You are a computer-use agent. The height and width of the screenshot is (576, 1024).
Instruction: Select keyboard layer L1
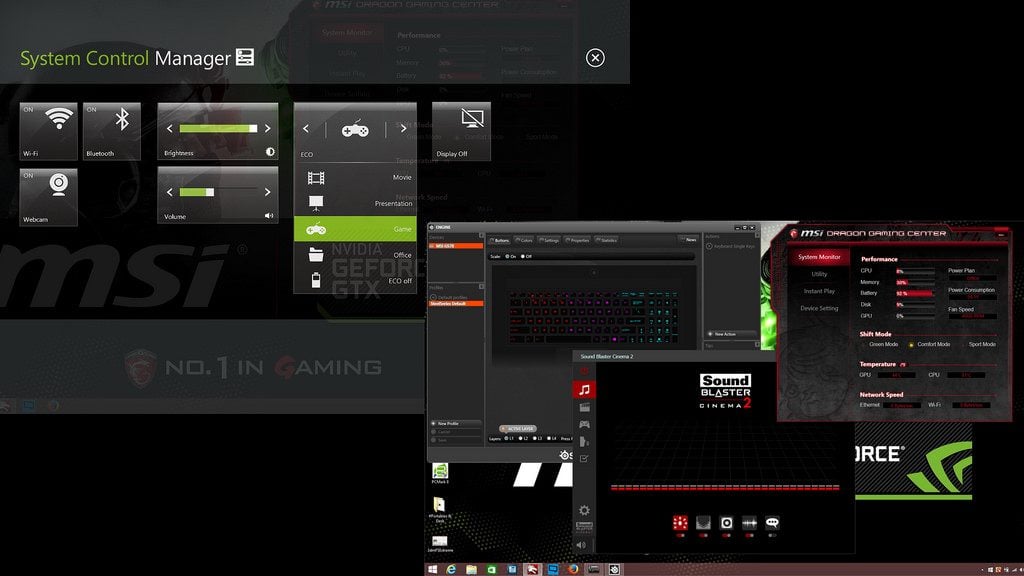[x=509, y=438]
